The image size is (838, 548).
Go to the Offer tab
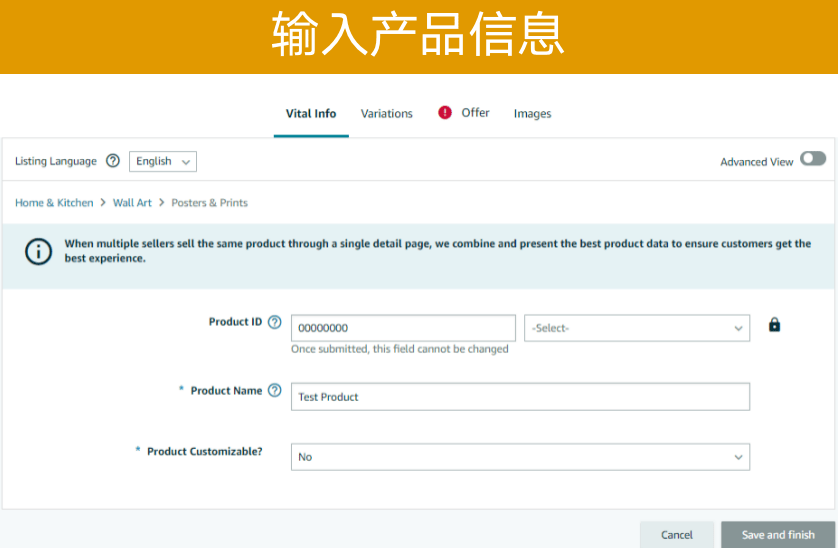[x=475, y=113]
